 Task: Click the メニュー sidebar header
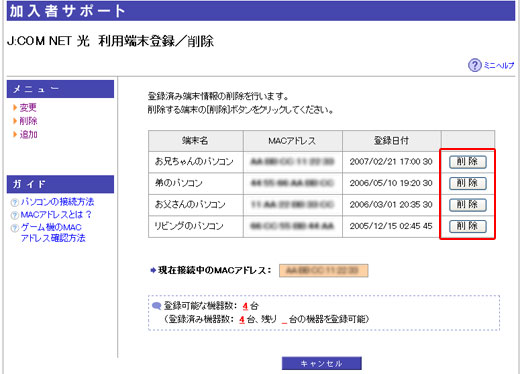tap(60, 89)
